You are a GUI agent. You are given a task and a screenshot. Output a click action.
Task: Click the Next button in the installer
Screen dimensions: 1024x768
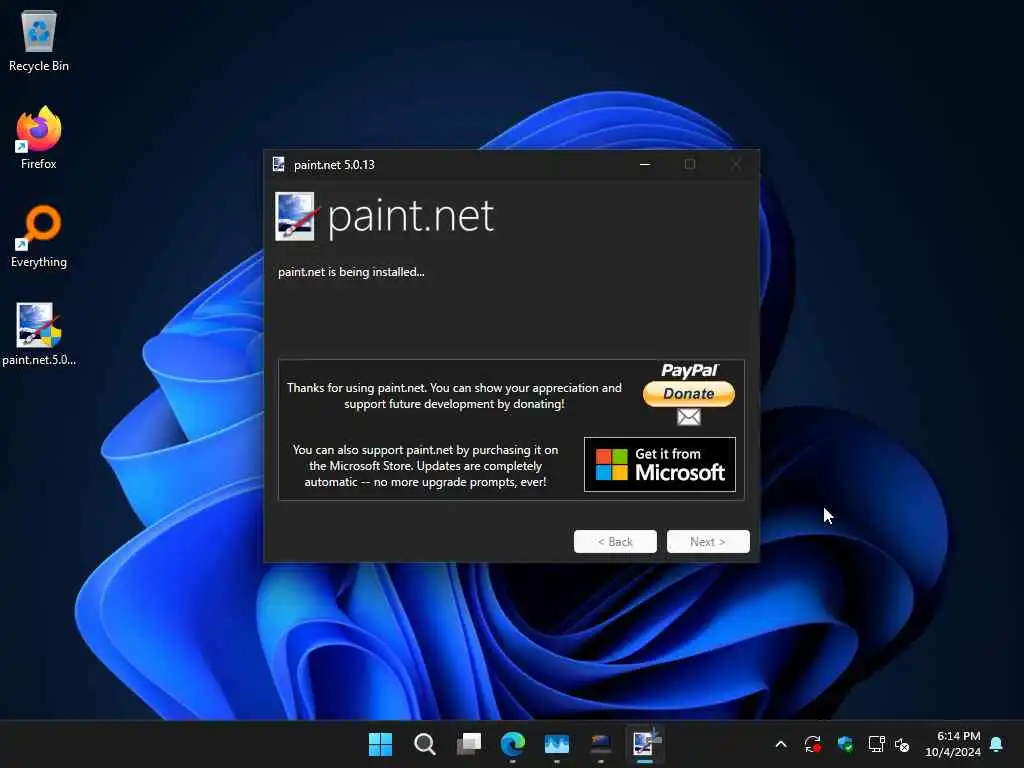click(708, 541)
